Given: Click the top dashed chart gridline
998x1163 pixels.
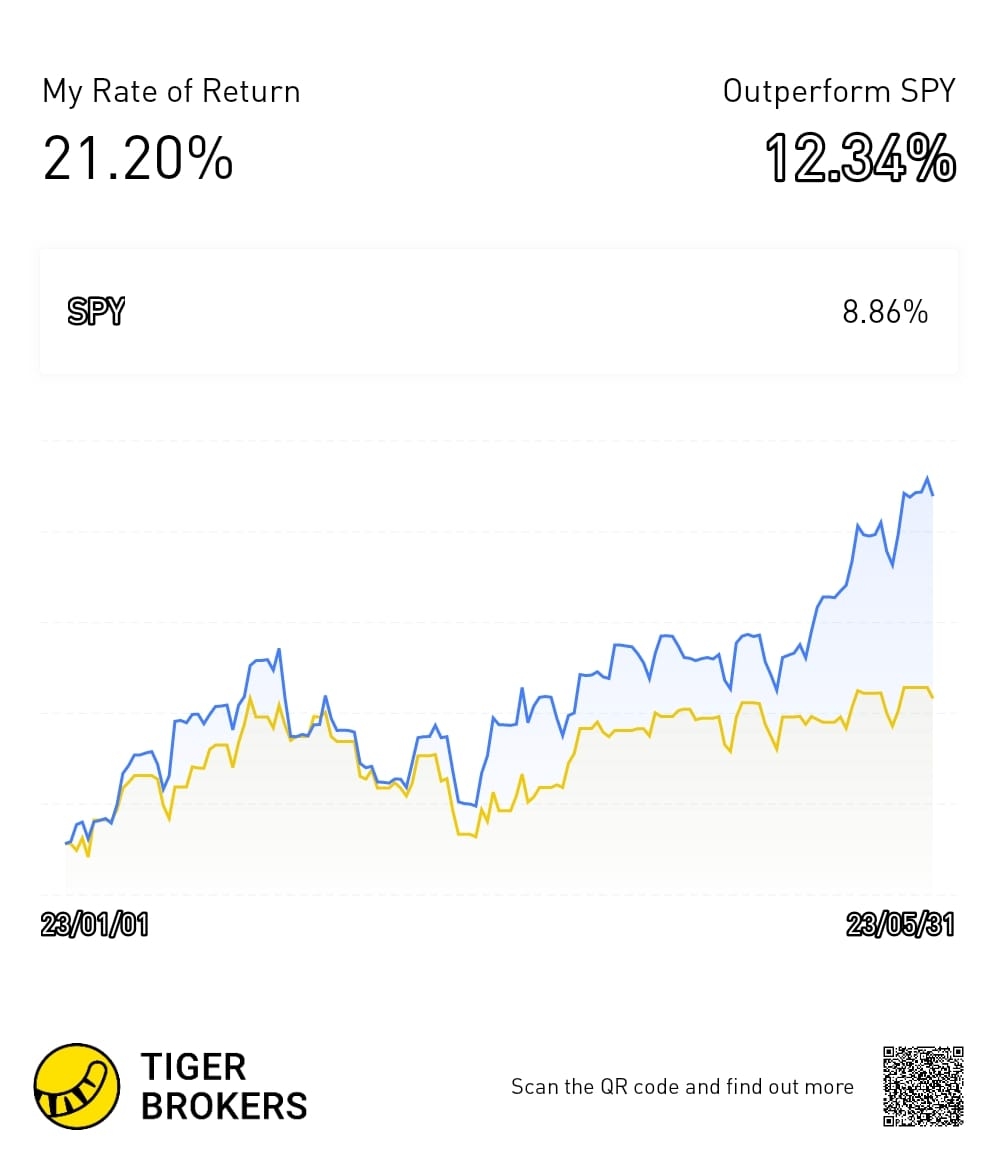Looking at the screenshot, I should (498, 441).
